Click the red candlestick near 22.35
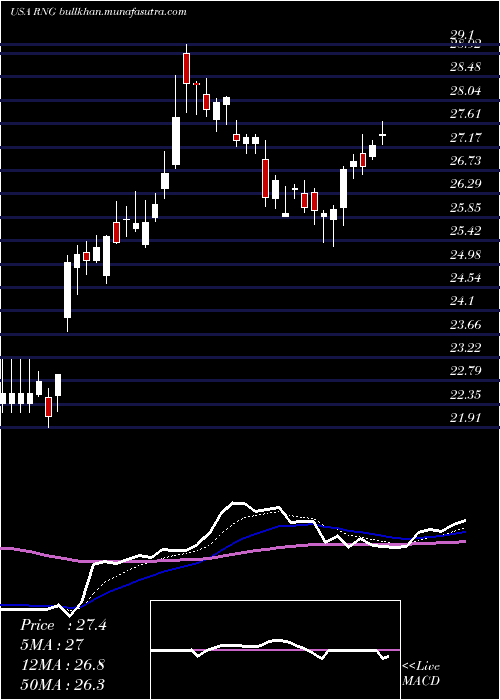Image resolution: width=500 pixels, height=700 pixels. pyautogui.click(x=49, y=407)
